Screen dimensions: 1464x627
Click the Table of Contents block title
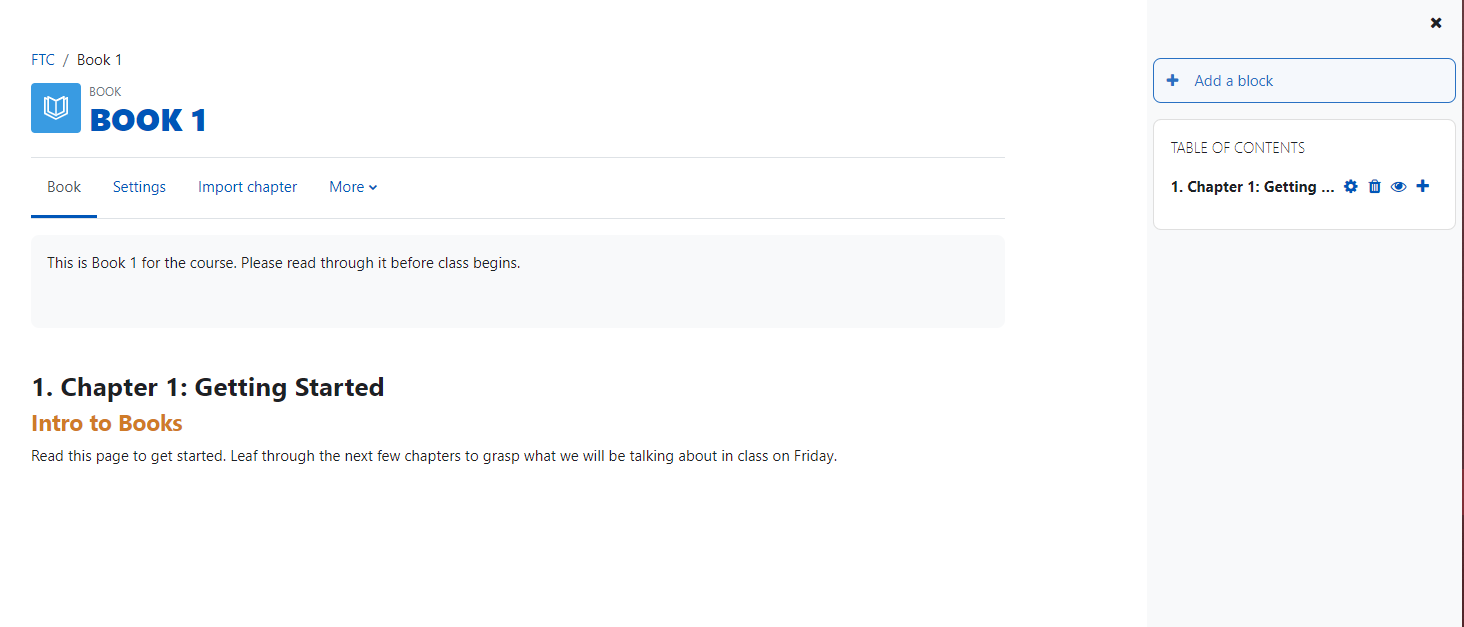(1238, 148)
